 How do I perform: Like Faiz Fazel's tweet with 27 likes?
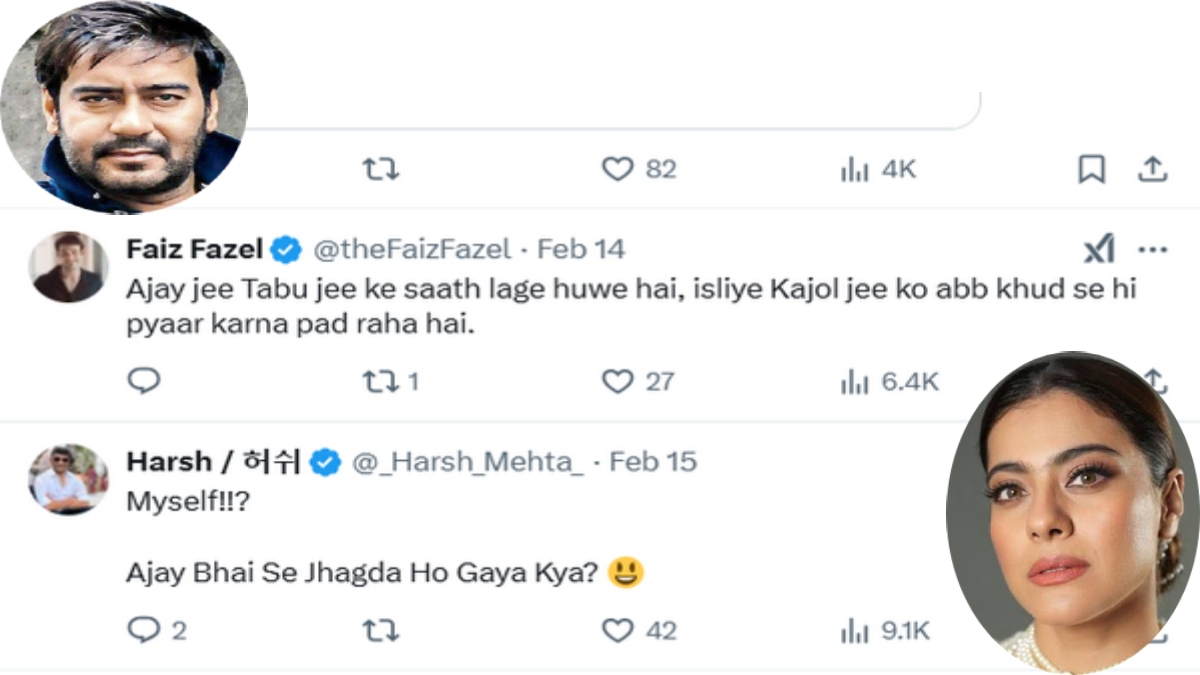618,381
